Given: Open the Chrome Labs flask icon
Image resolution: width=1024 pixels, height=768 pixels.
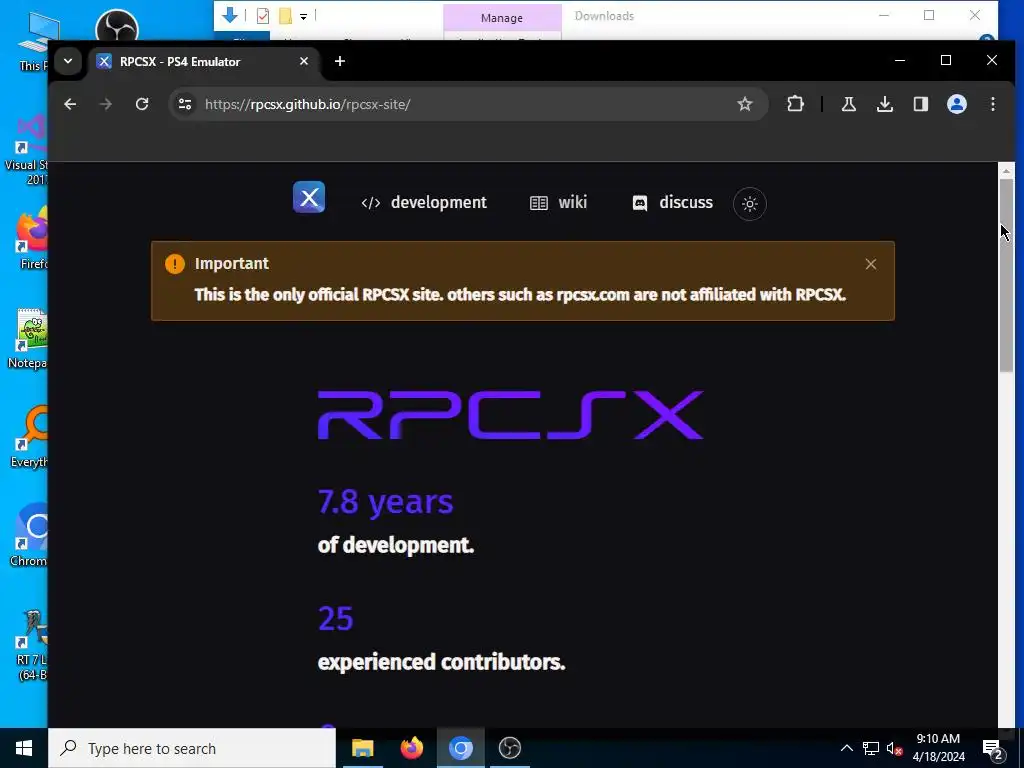Looking at the screenshot, I should (x=848, y=104).
